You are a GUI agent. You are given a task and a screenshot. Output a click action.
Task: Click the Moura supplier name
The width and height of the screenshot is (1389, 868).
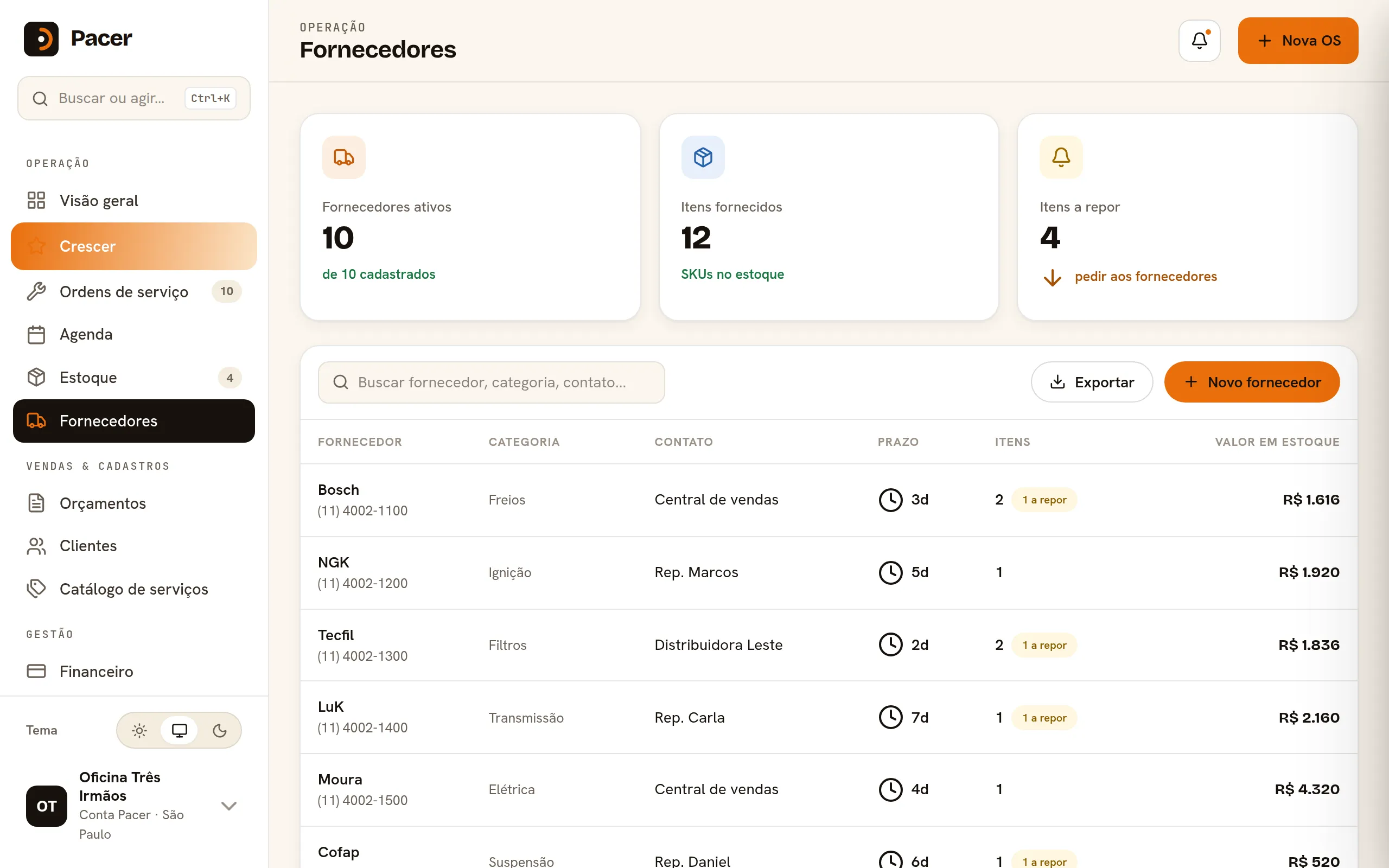tap(340, 779)
